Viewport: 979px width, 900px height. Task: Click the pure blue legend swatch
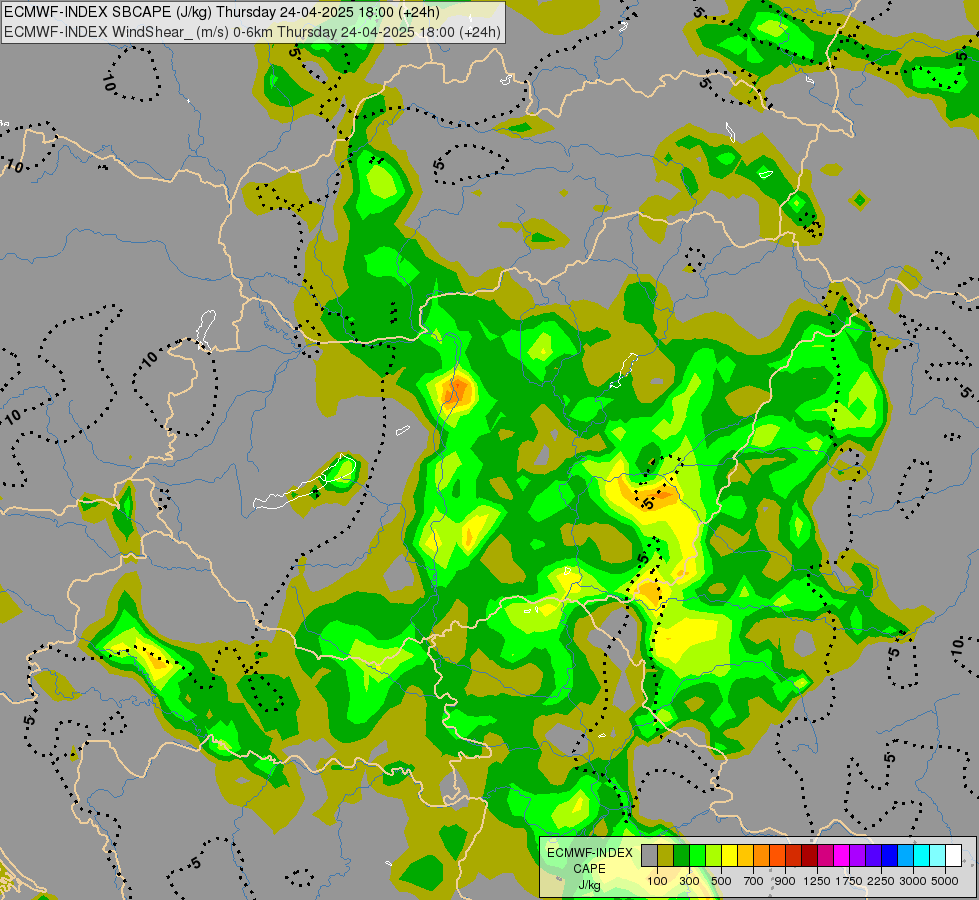point(890,855)
